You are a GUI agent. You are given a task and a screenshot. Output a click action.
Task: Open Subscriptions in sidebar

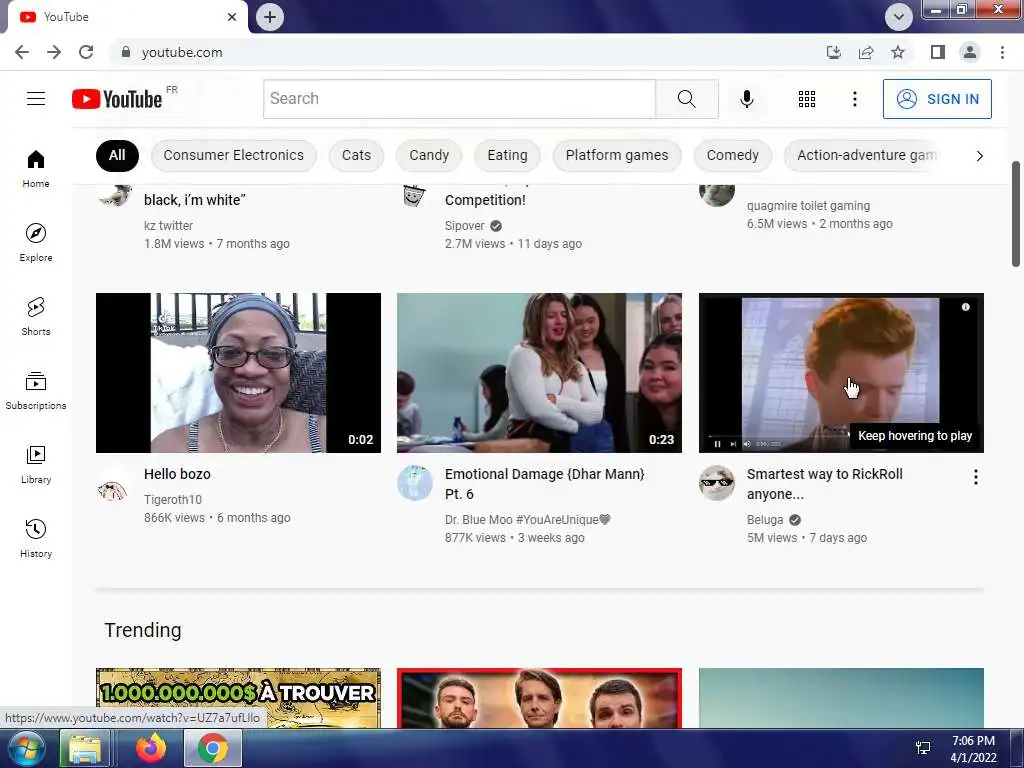[36, 391]
